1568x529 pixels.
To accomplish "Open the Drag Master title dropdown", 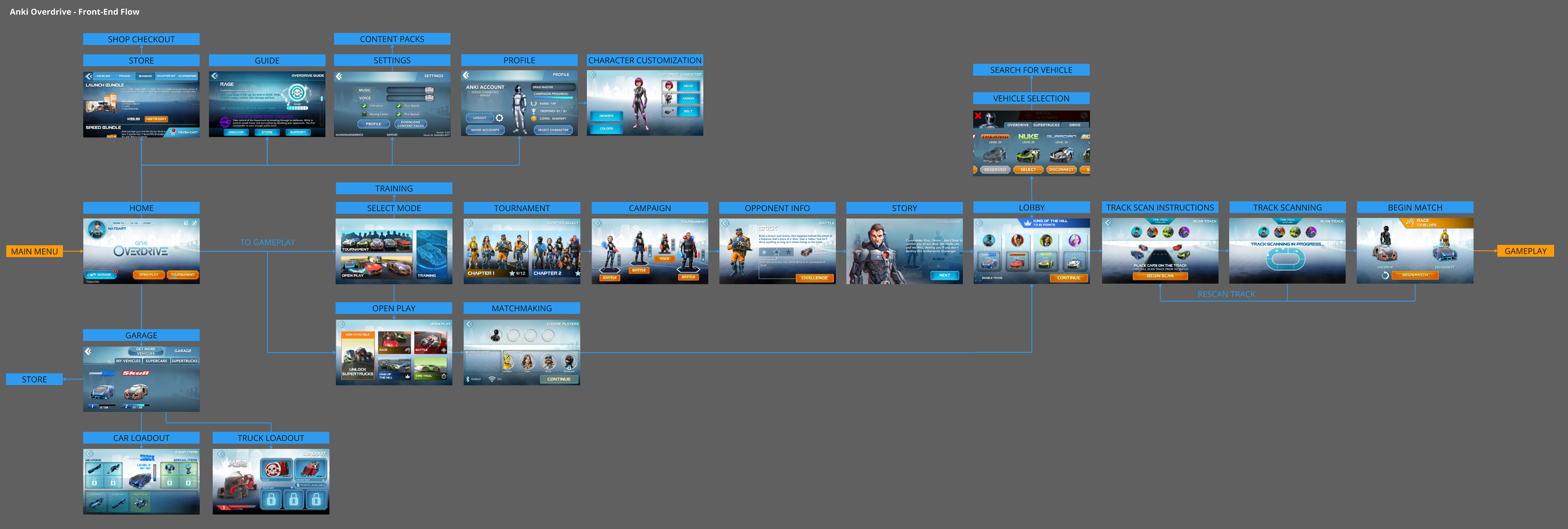I will pyautogui.click(x=553, y=87).
